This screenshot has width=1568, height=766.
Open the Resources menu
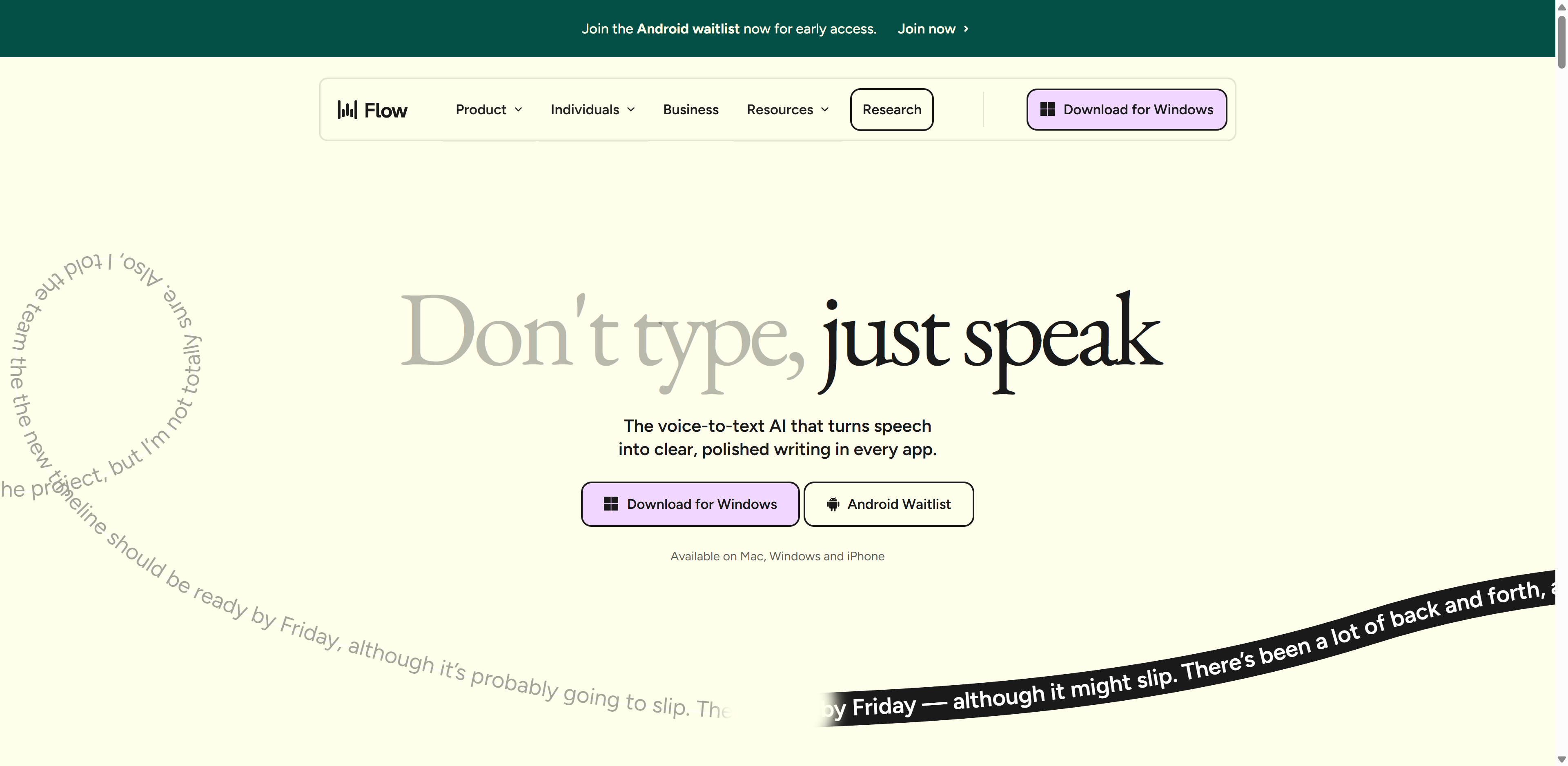(x=780, y=109)
